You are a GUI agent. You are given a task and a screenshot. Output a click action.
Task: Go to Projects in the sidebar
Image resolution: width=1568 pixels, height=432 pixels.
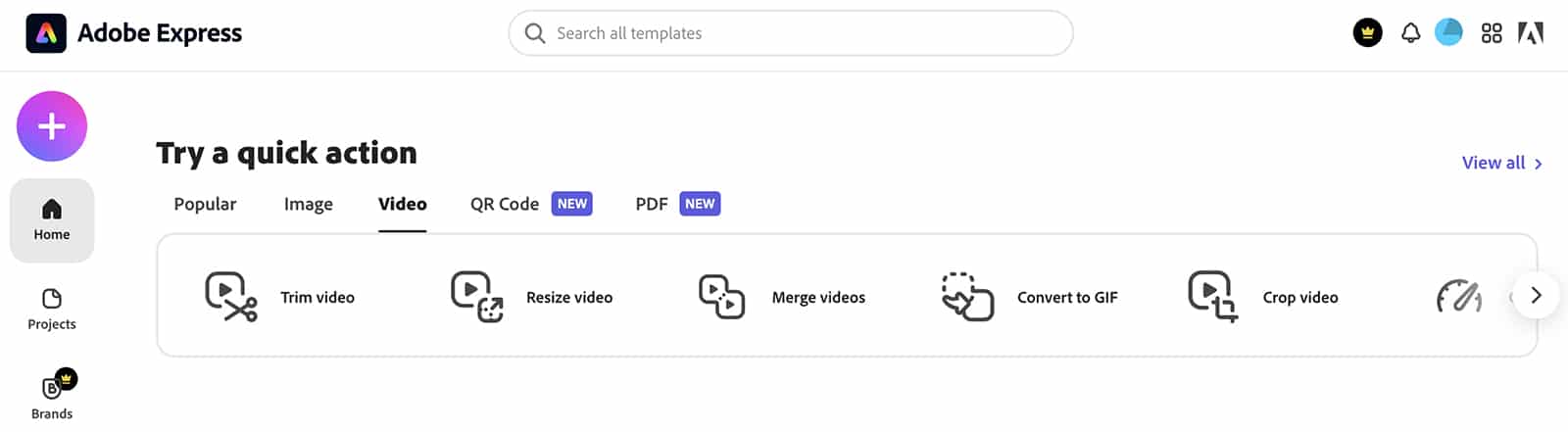coord(52,309)
